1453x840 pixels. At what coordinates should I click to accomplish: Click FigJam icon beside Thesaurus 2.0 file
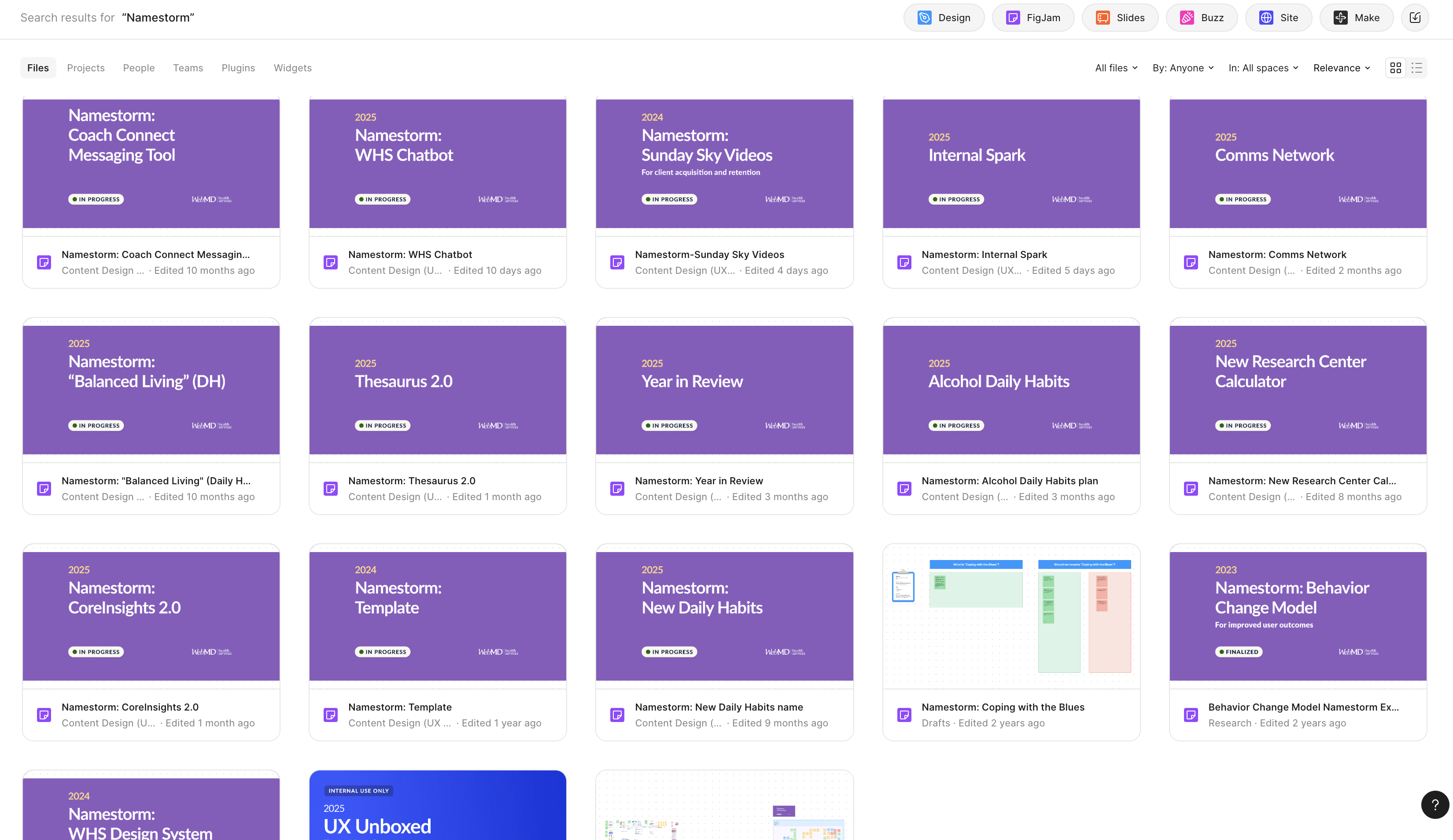click(330, 489)
